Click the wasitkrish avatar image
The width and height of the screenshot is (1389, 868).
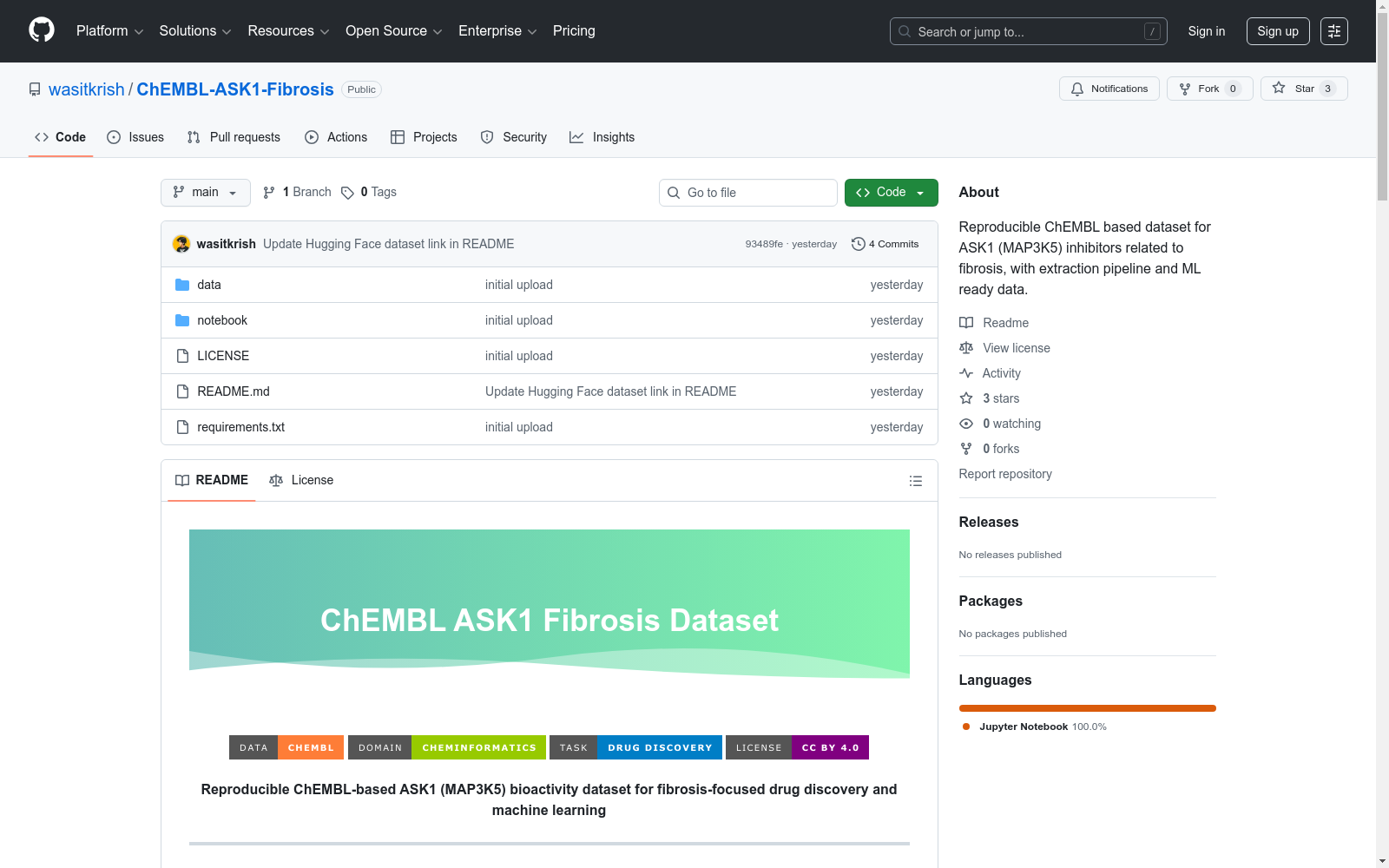coord(181,244)
